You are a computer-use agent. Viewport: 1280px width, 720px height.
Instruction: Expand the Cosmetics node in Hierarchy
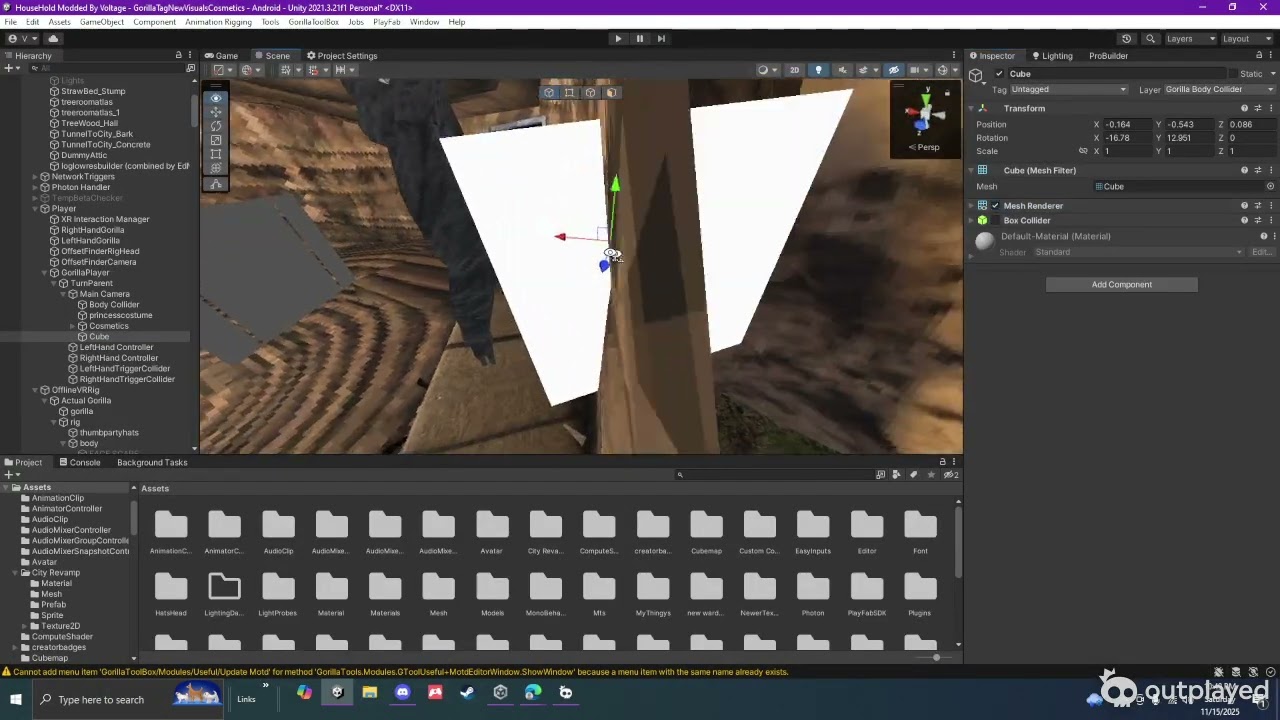(73, 326)
